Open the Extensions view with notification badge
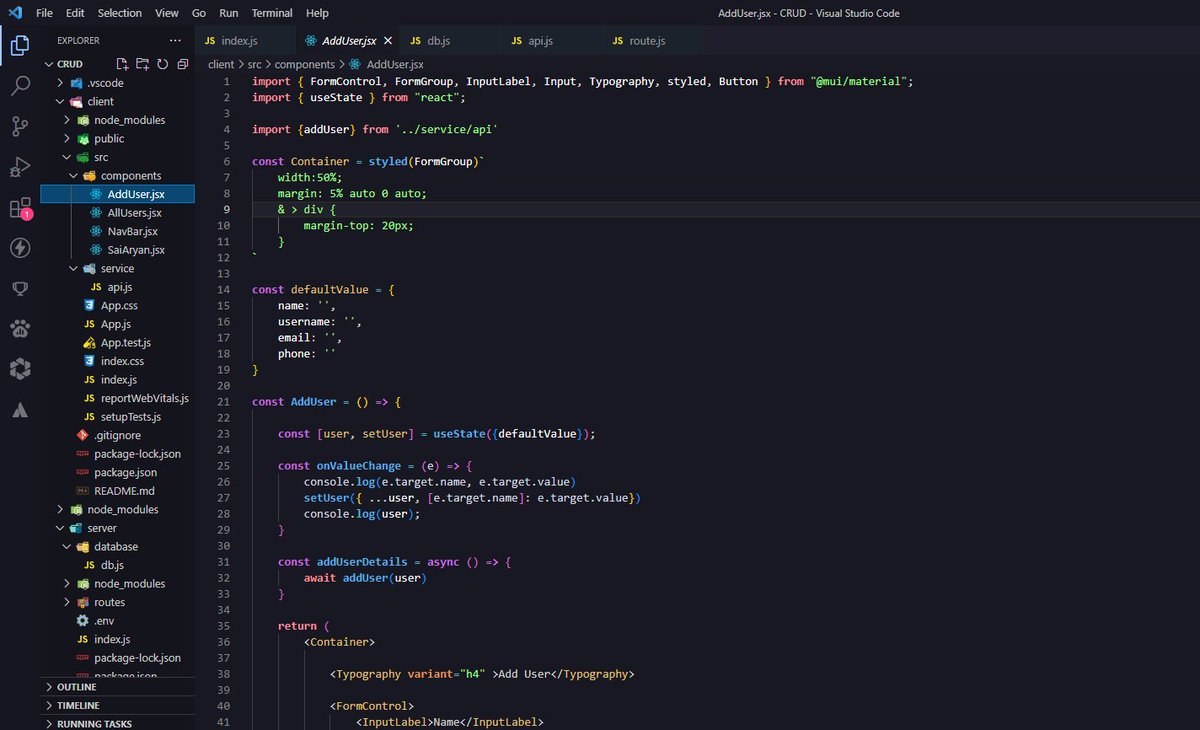1200x730 pixels. tap(20, 208)
